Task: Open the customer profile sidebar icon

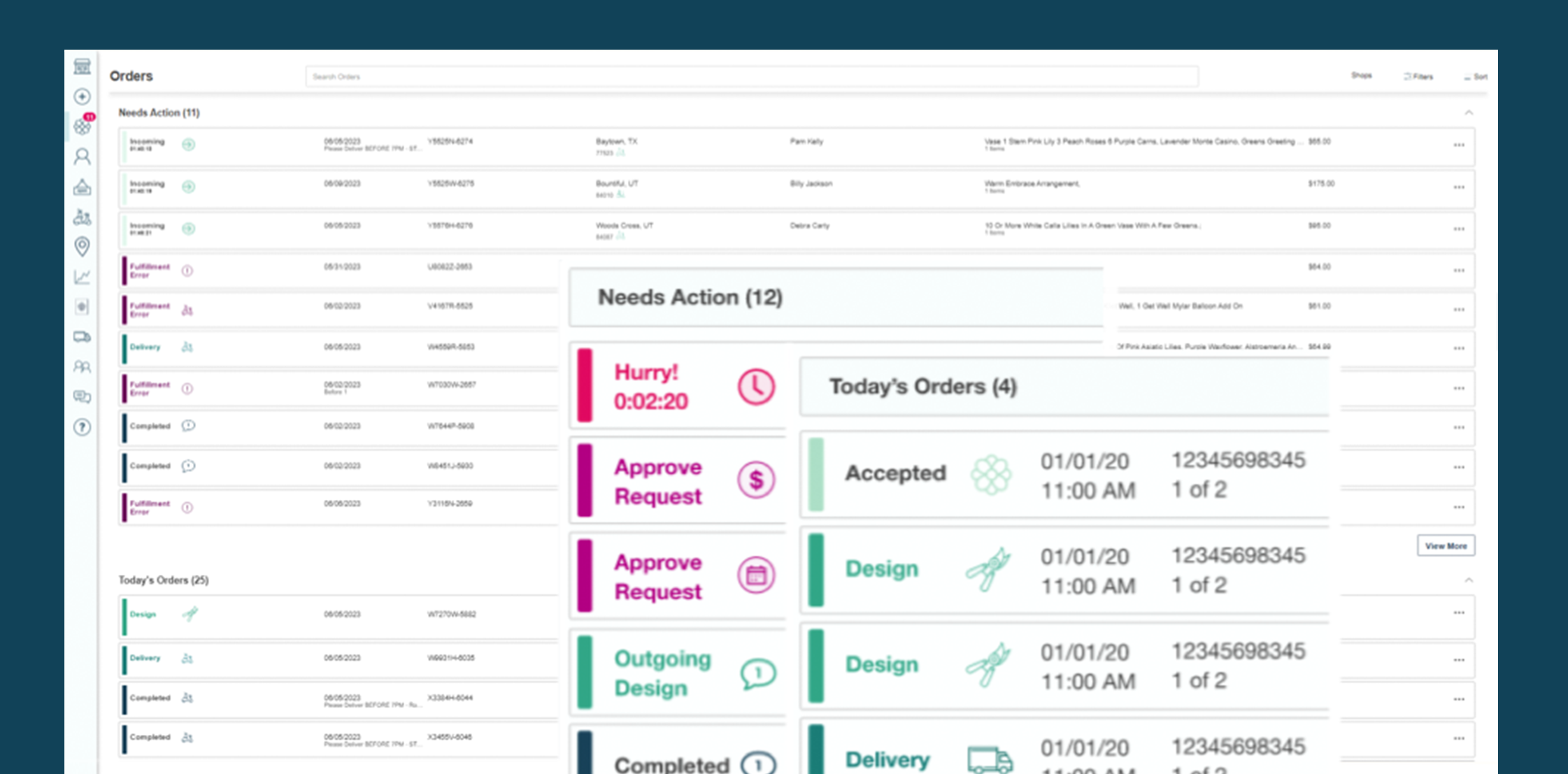Action: tap(82, 157)
